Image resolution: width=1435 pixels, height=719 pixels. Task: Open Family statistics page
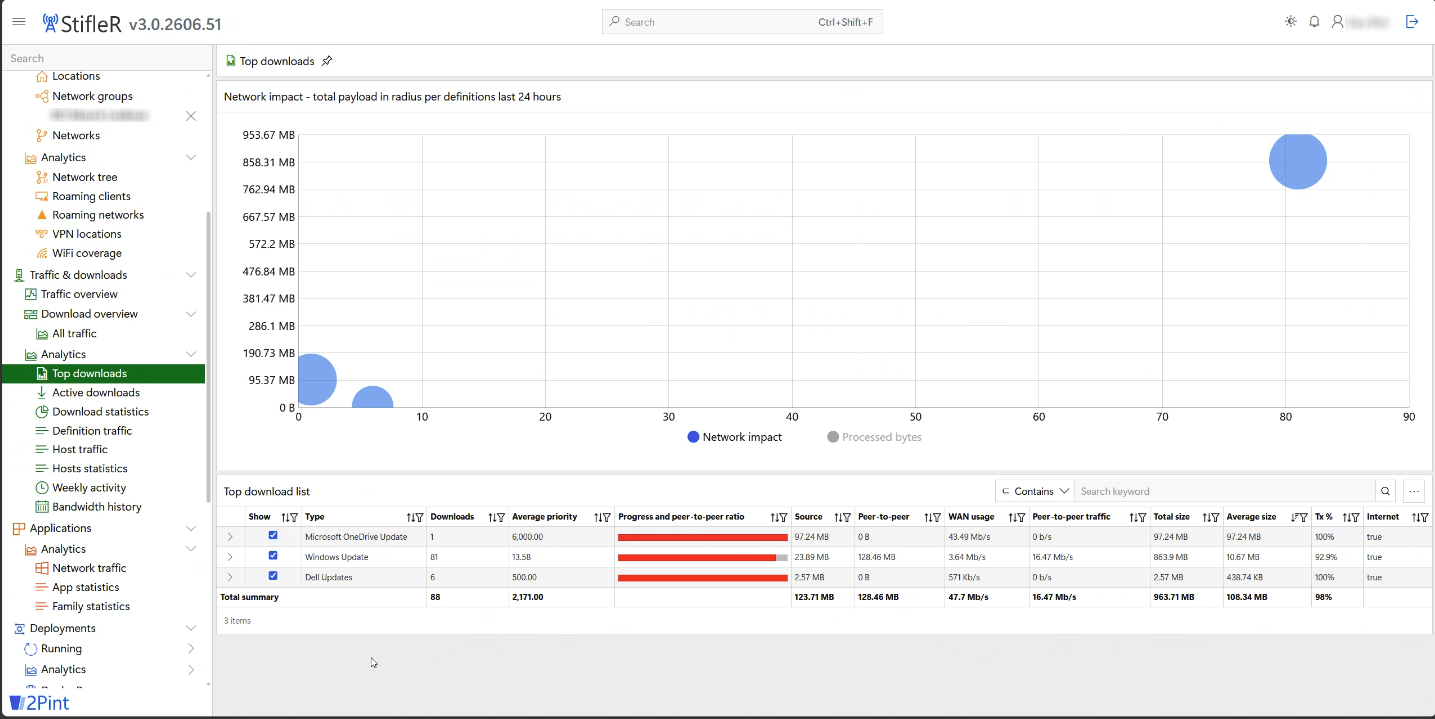tap(91, 606)
